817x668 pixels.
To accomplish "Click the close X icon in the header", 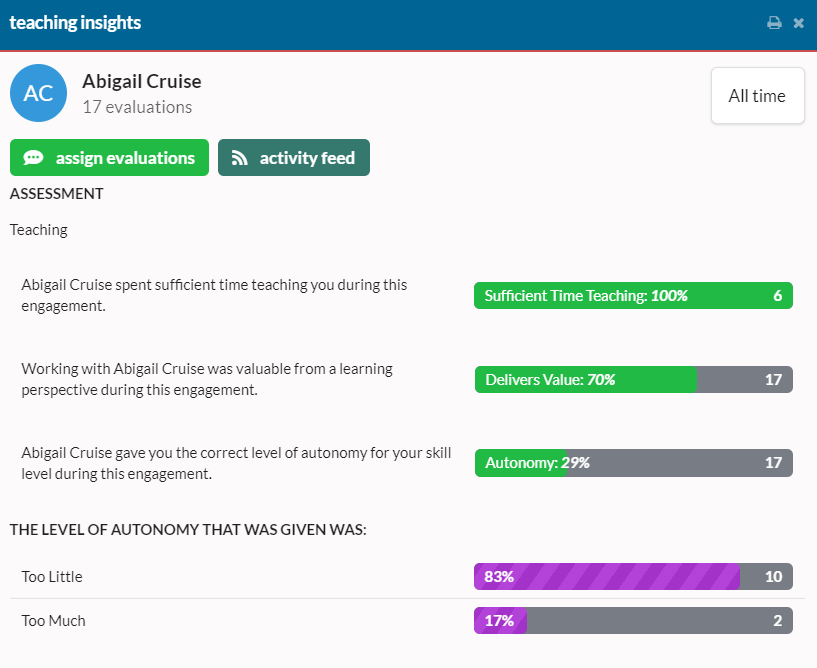I will (x=799, y=21).
